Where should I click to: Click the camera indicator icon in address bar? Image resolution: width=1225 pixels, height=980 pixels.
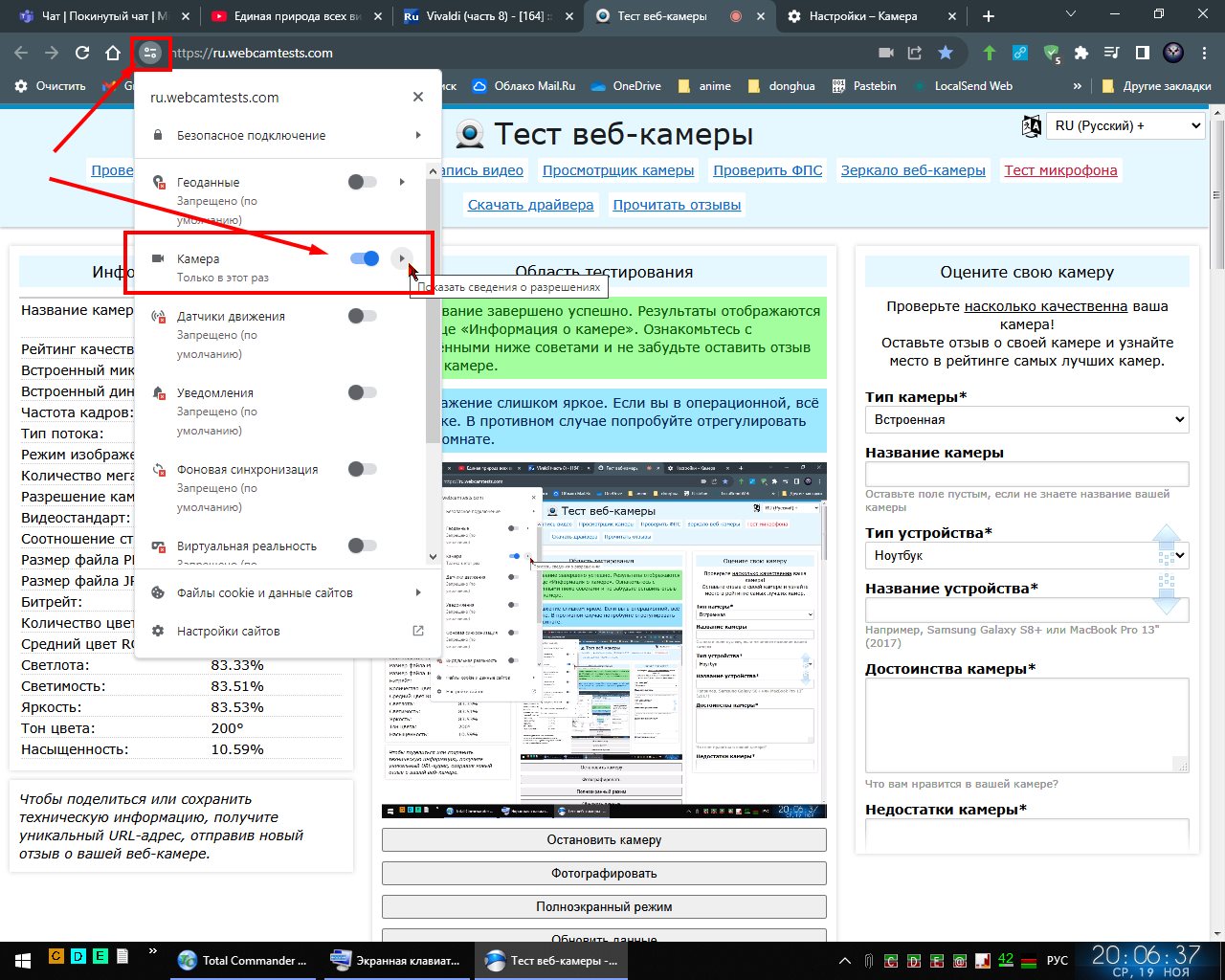(886, 53)
